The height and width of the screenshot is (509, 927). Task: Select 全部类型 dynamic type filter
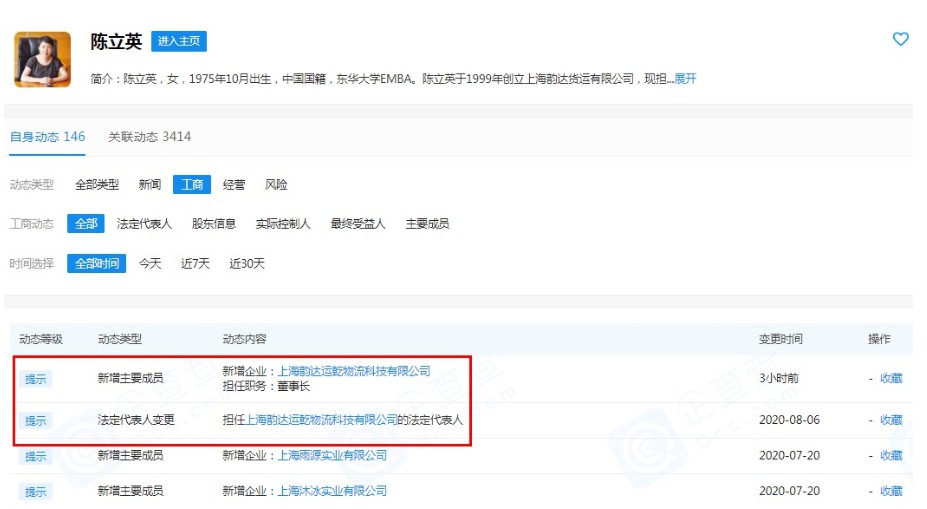pyautogui.click(x=97, y=185)
